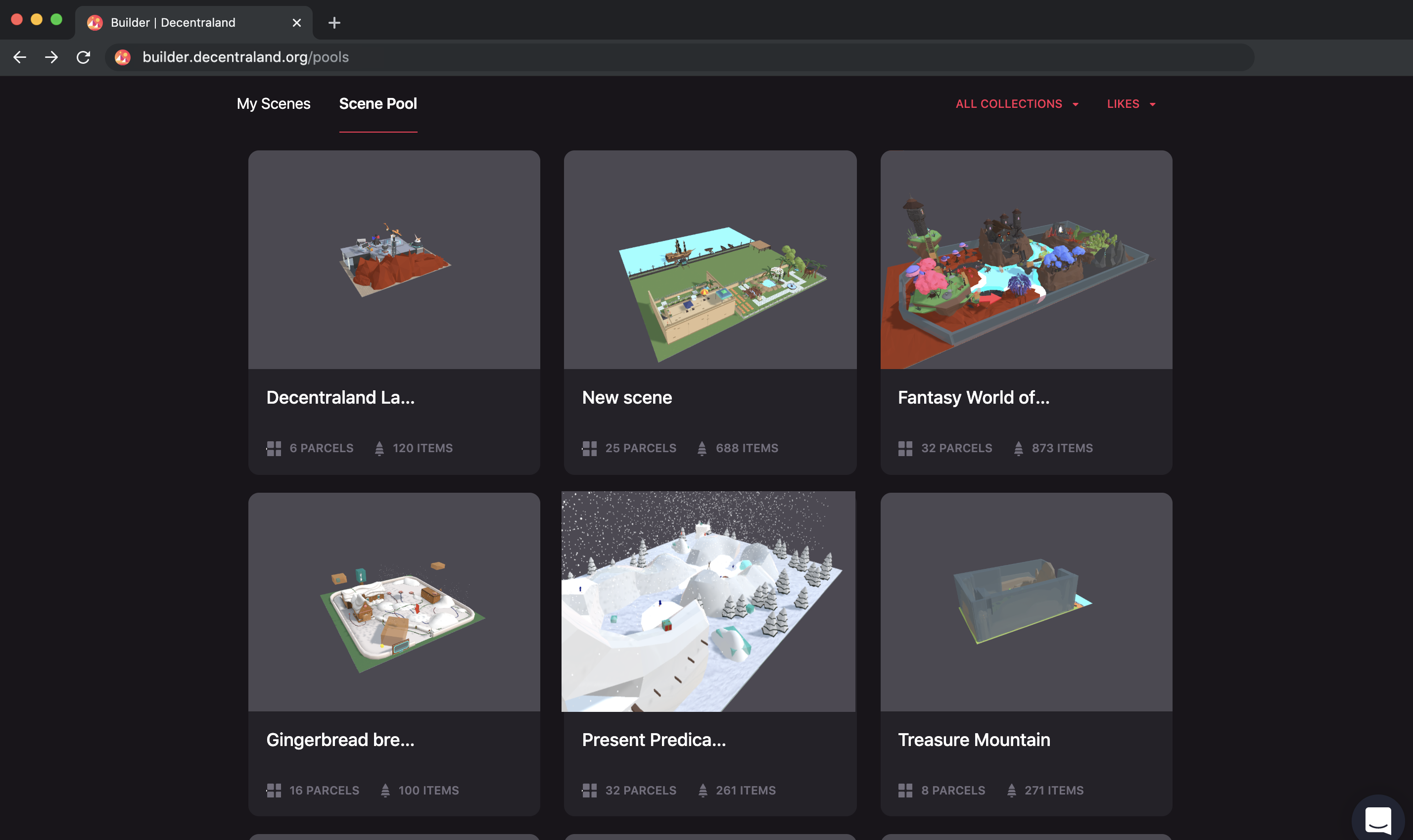Click the parcels grid icon beside 8 PARCELS
1413x840 pixels.
[905, 790]
